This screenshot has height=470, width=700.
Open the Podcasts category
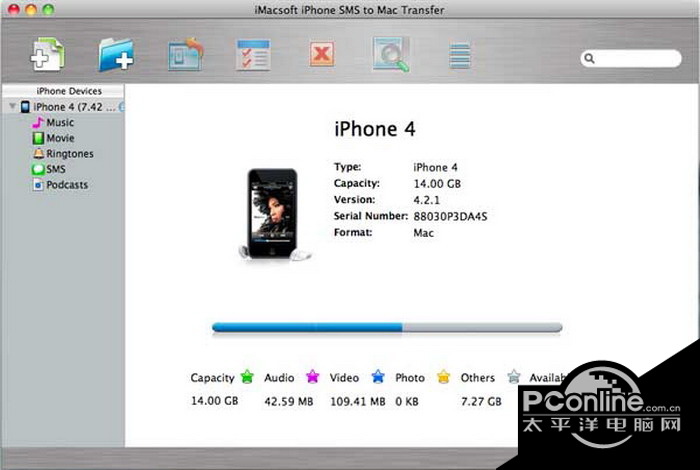pos(60,185)
